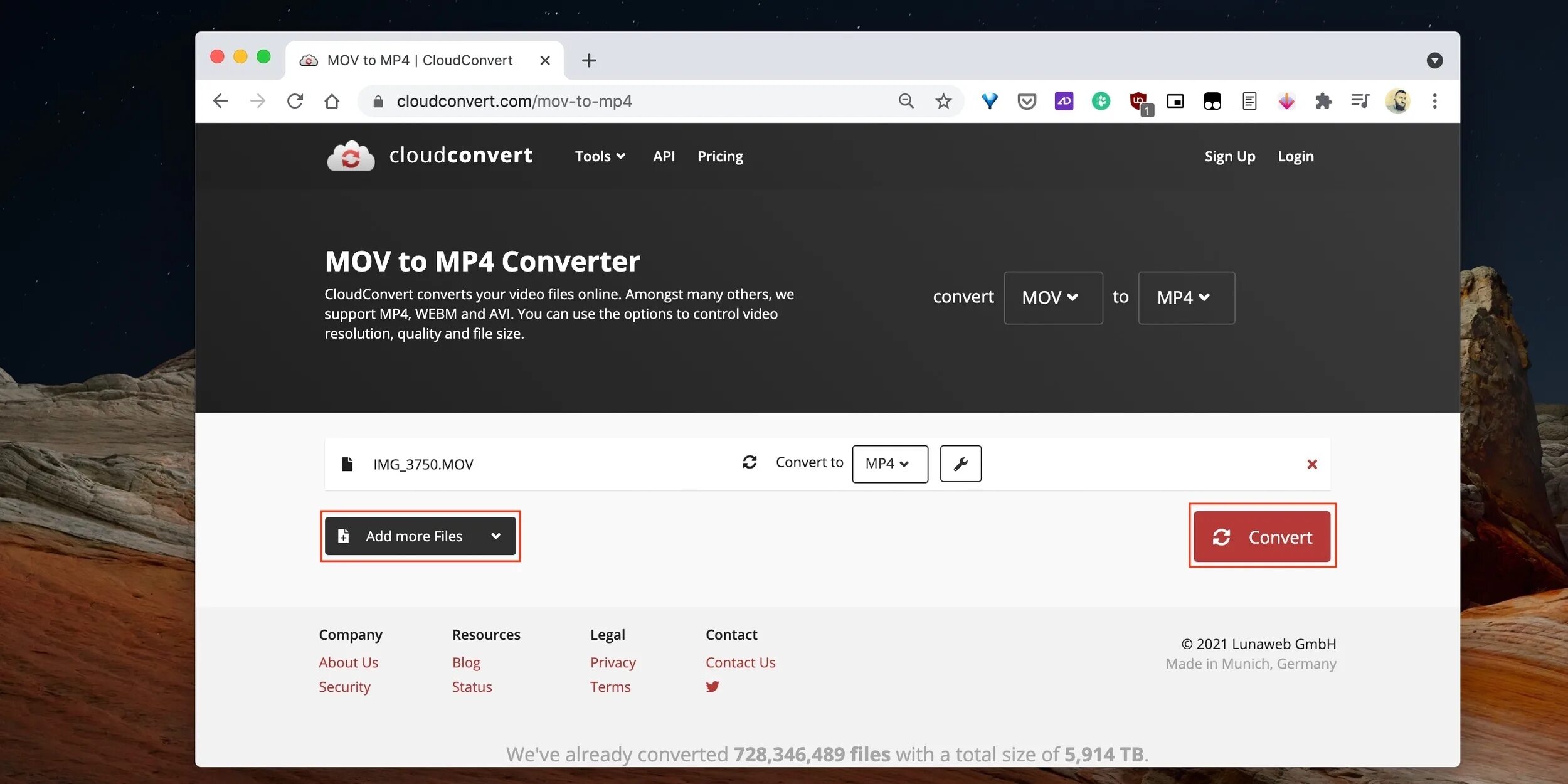Click the cloudconvert wordmark in the header
The image size is (1568, 784).
point(461,156)
